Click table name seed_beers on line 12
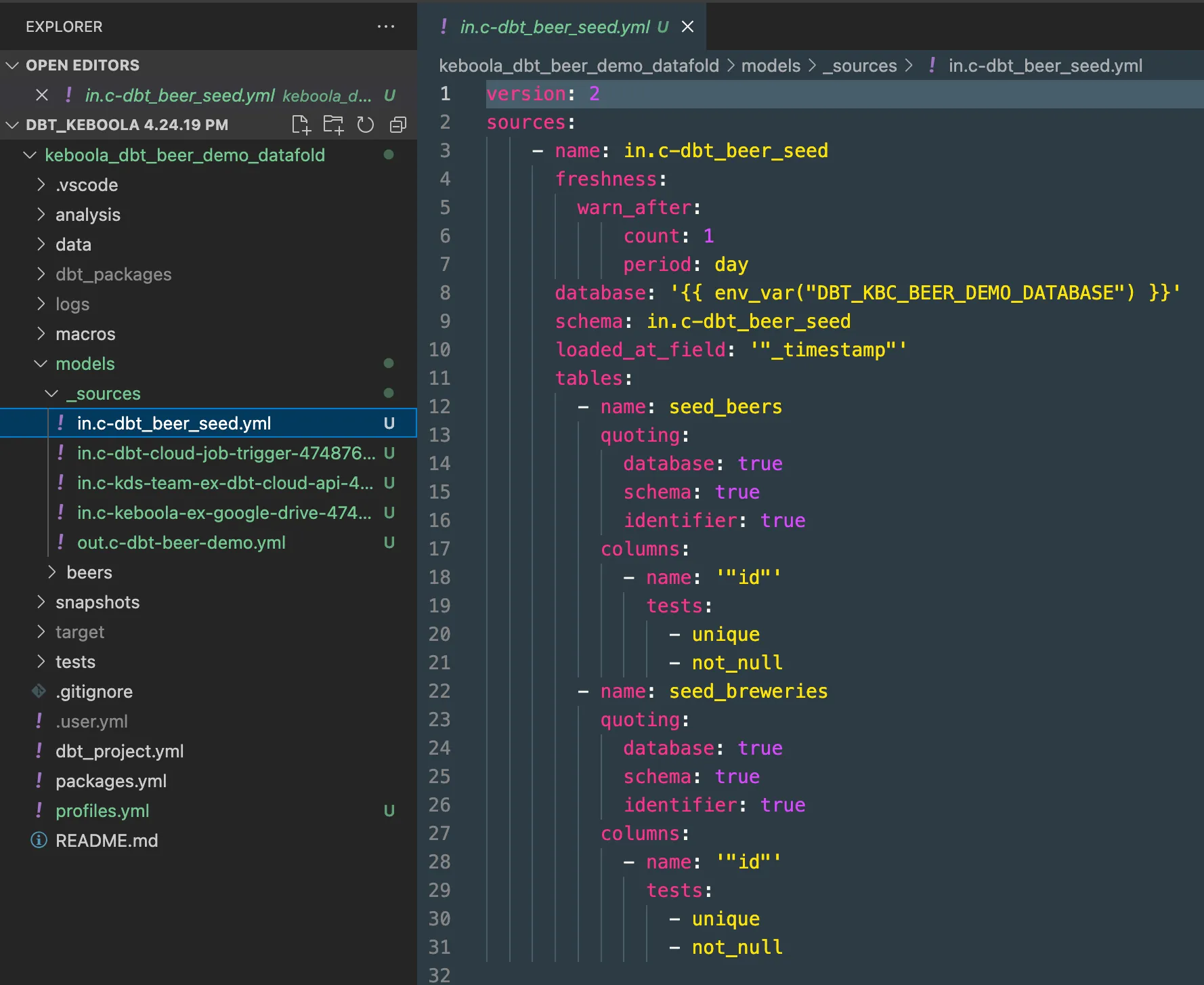Viewport: 1204px width, 985px height. pos(725,406)
